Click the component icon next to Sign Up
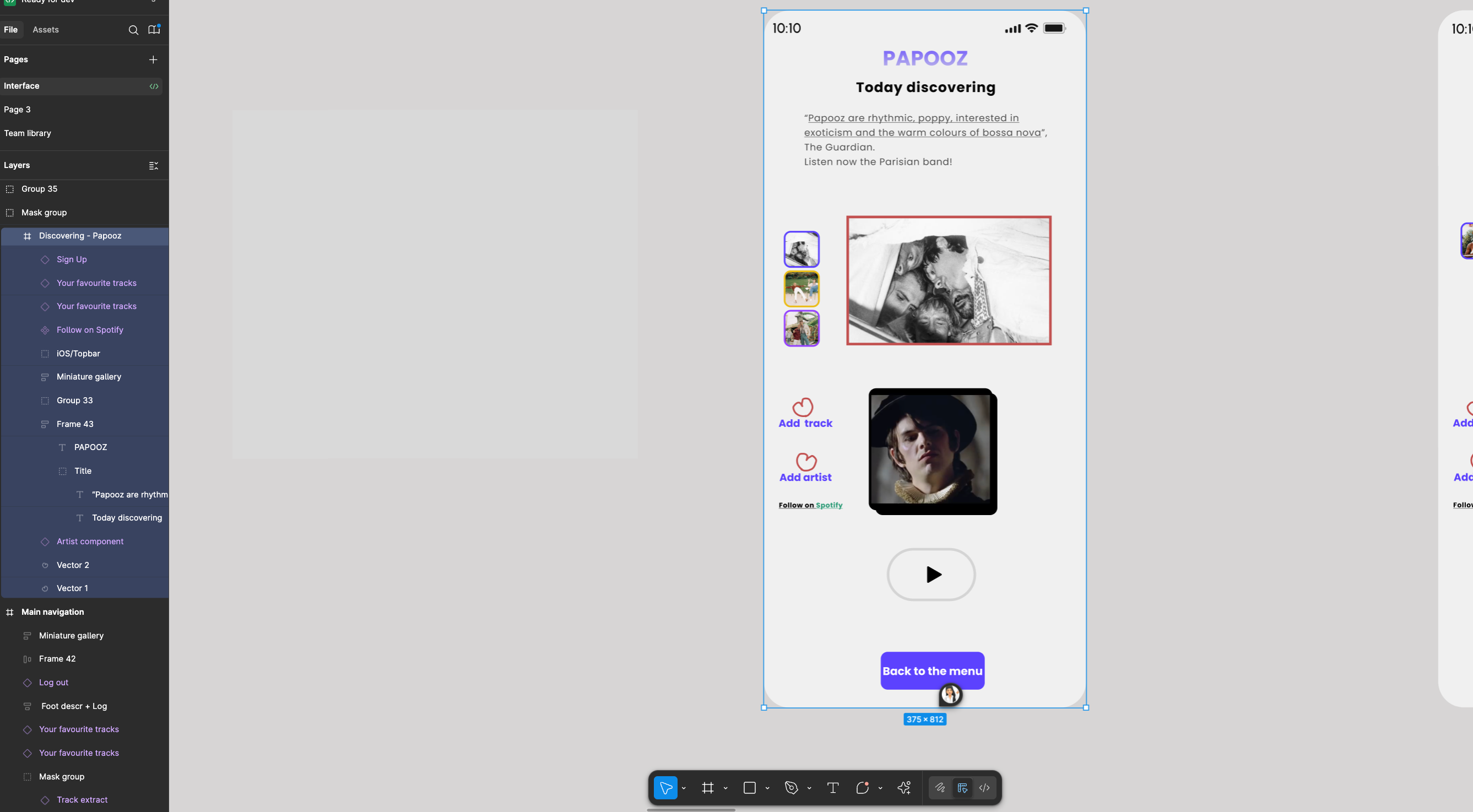This screenshot has height=812, width=1473. (45, 259)
